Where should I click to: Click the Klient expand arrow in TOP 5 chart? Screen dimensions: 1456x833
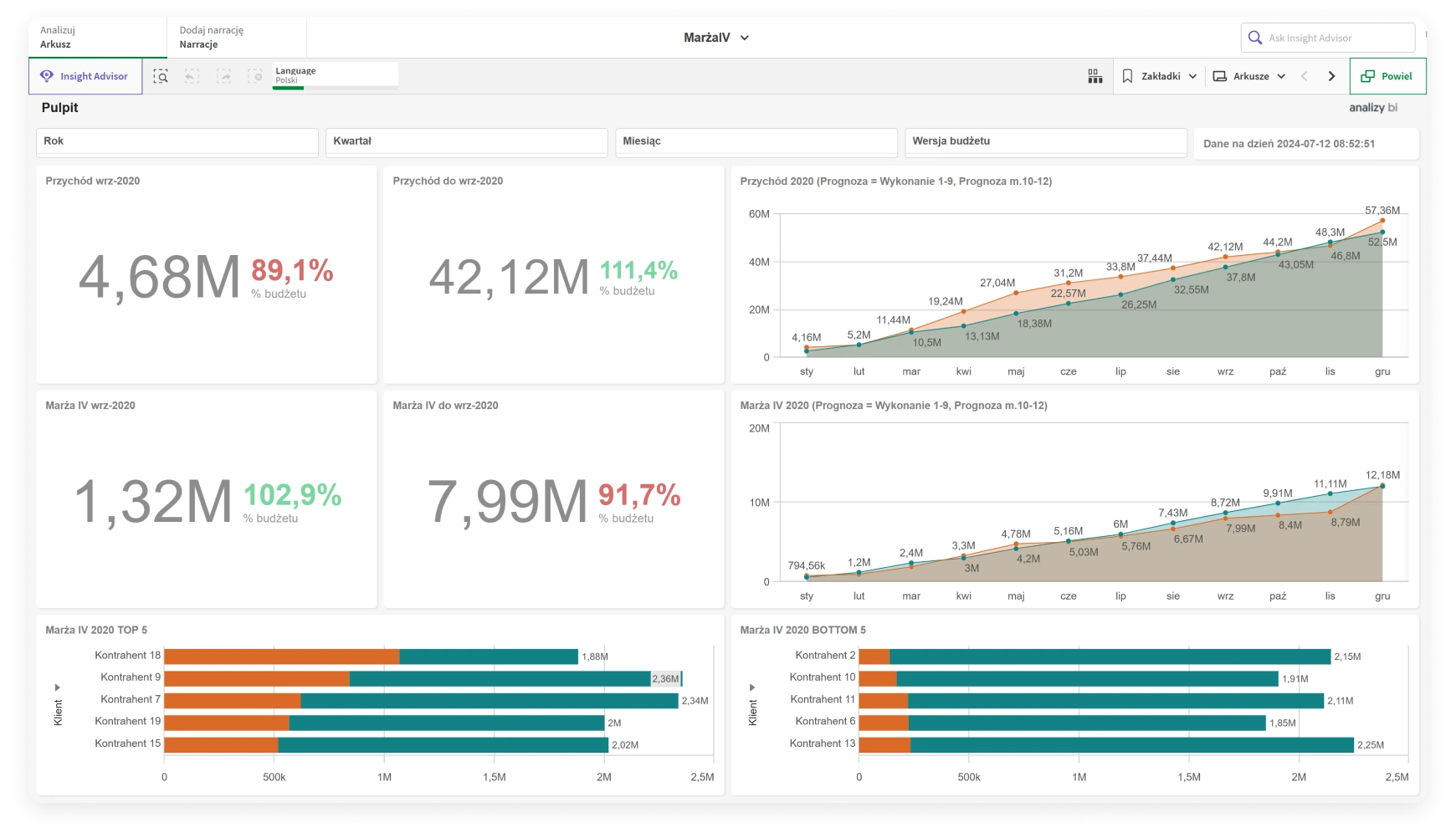(x=57, y=687)
